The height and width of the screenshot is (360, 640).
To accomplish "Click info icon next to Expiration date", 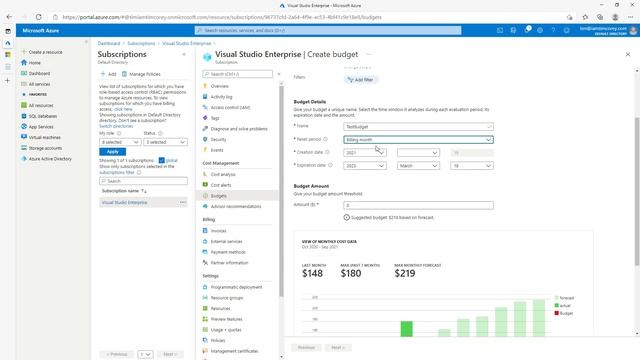I will tap(330, 165).
